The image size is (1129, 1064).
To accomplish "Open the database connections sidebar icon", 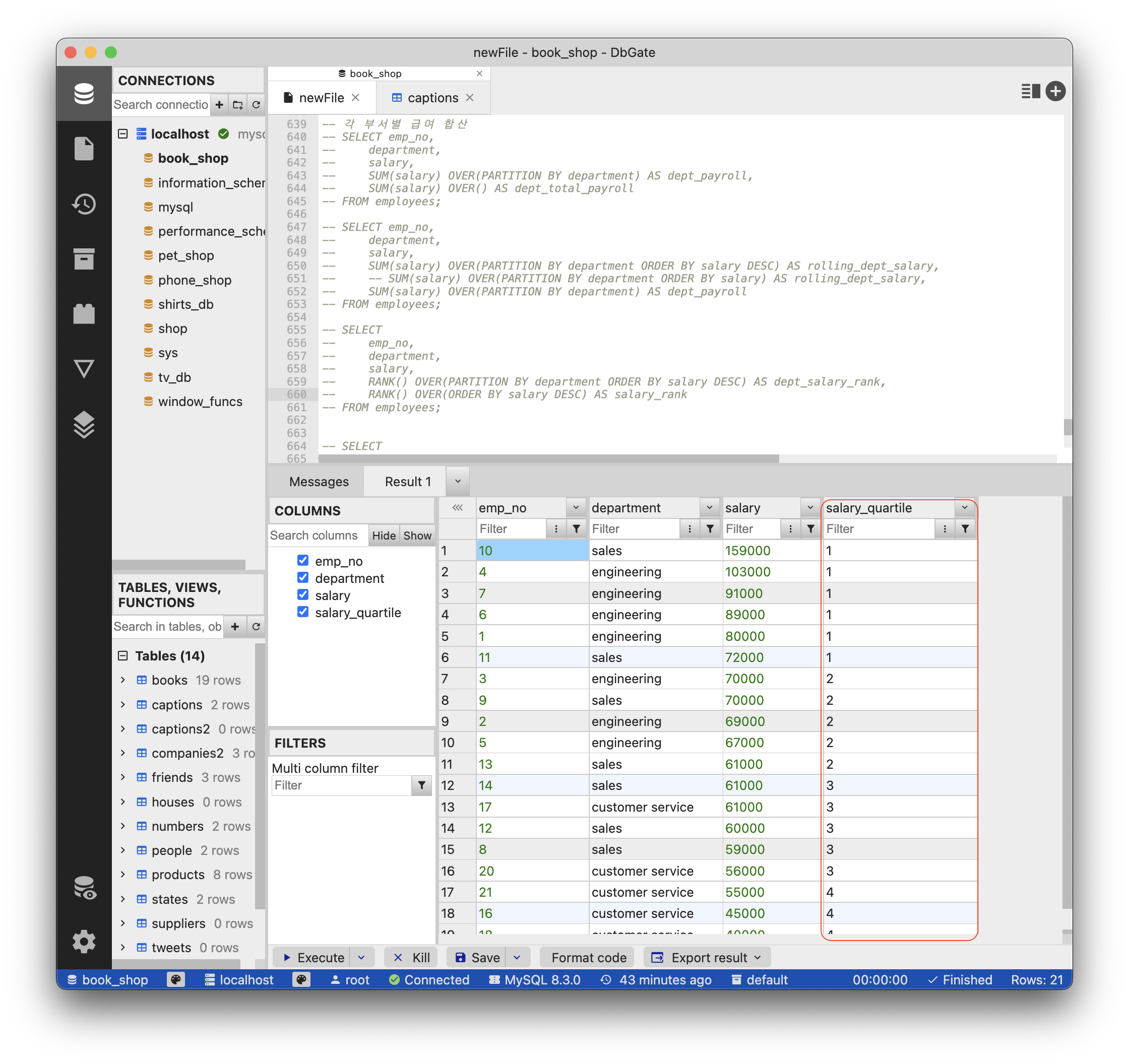I will [84, 93].
